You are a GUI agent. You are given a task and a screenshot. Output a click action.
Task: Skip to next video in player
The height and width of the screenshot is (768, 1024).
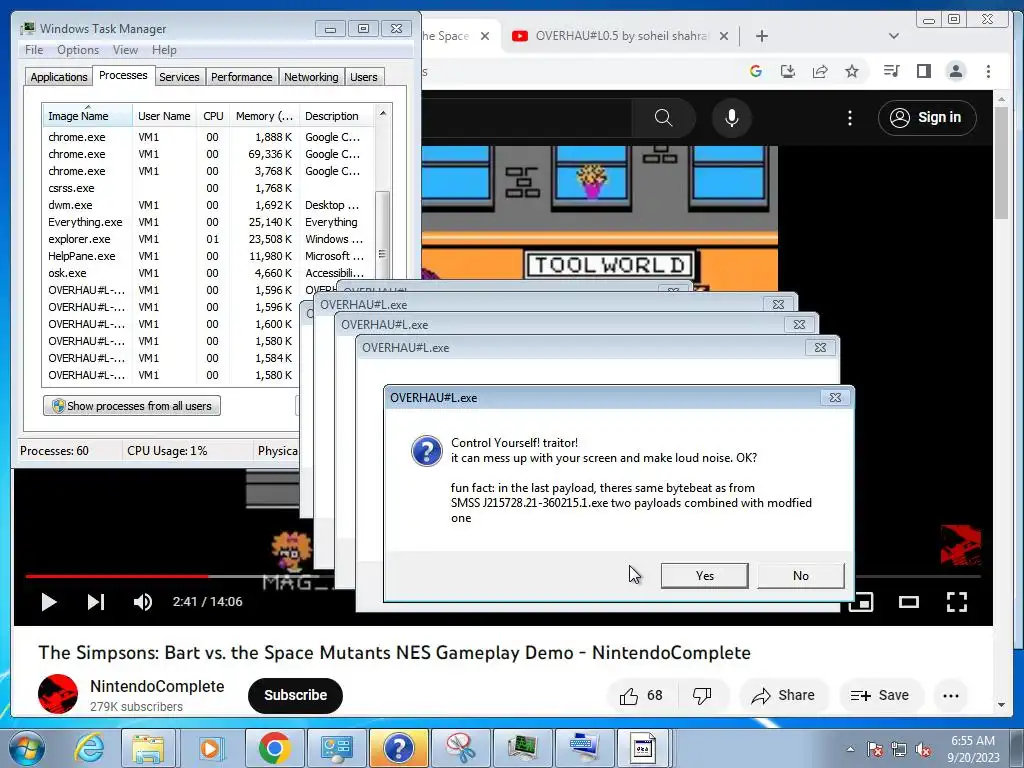(96, 601)
